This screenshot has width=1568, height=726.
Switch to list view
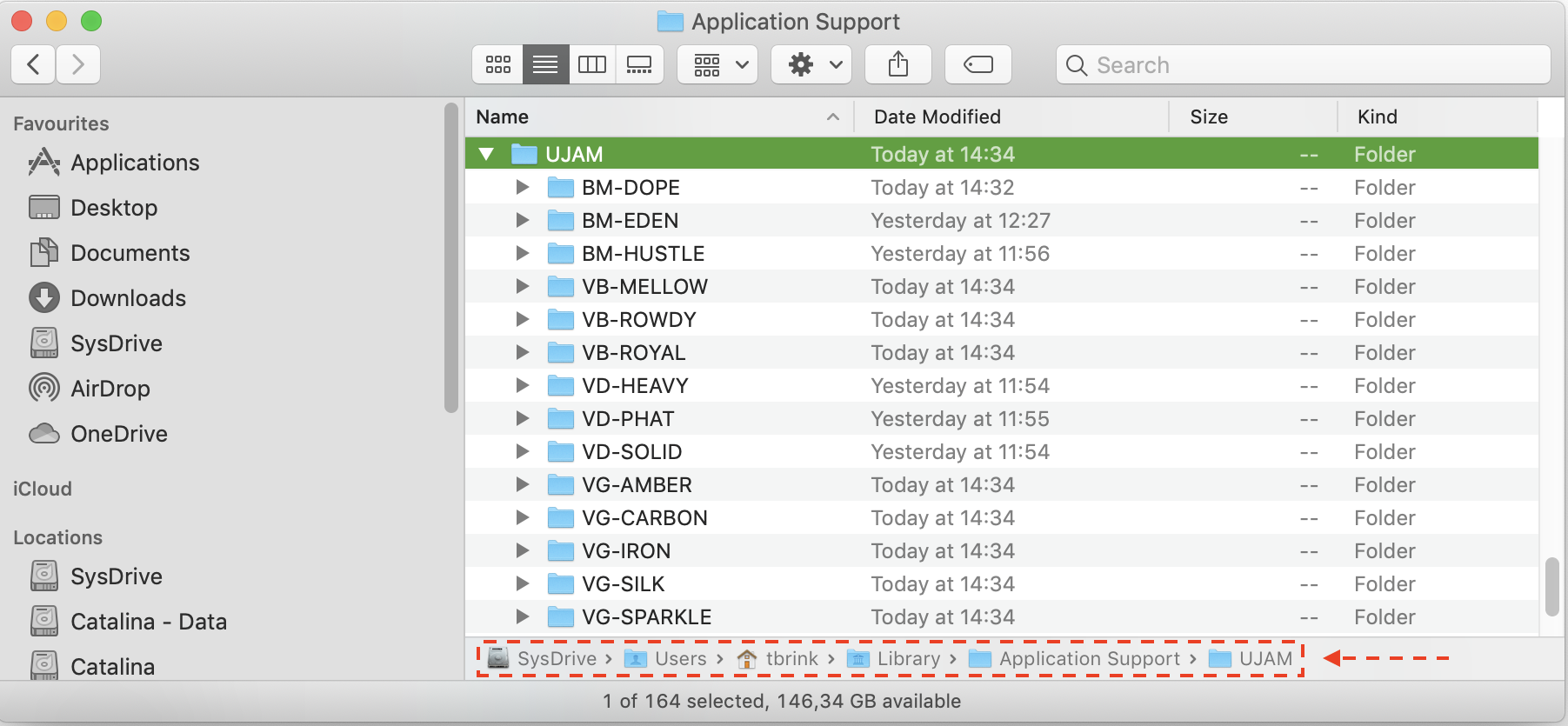[545, 64]
